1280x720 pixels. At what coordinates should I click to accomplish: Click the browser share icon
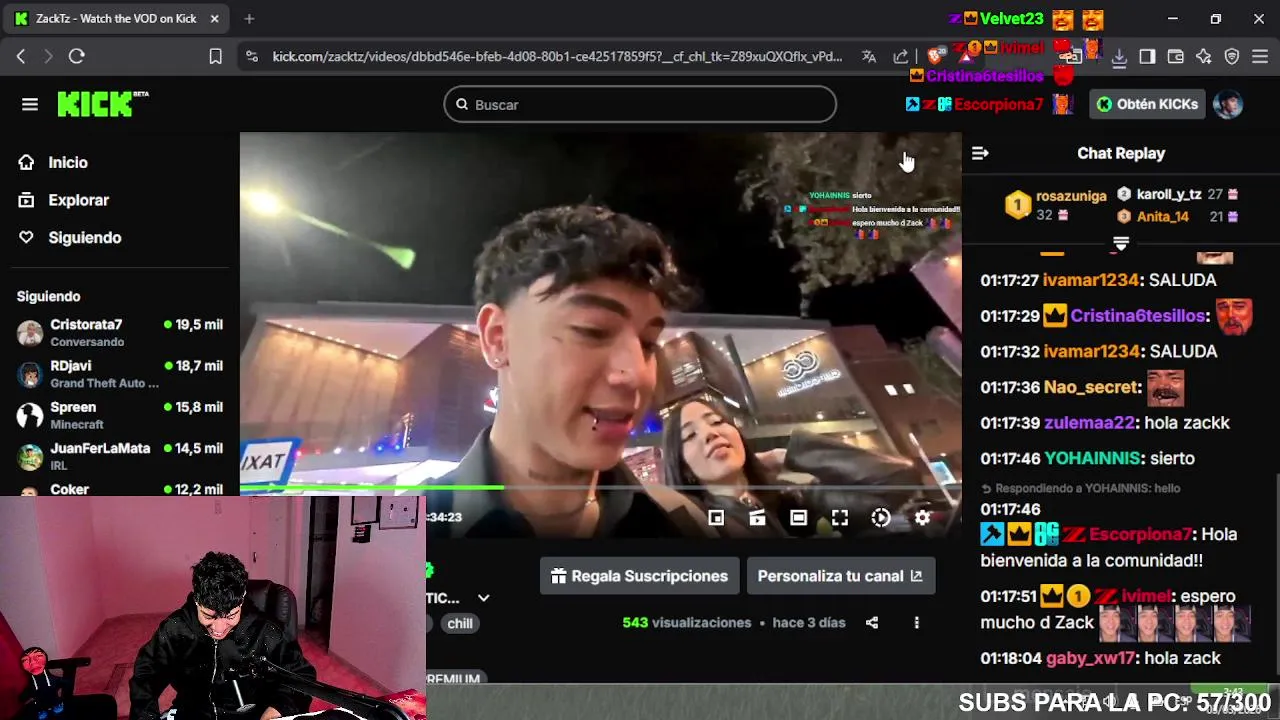[901, 56]
